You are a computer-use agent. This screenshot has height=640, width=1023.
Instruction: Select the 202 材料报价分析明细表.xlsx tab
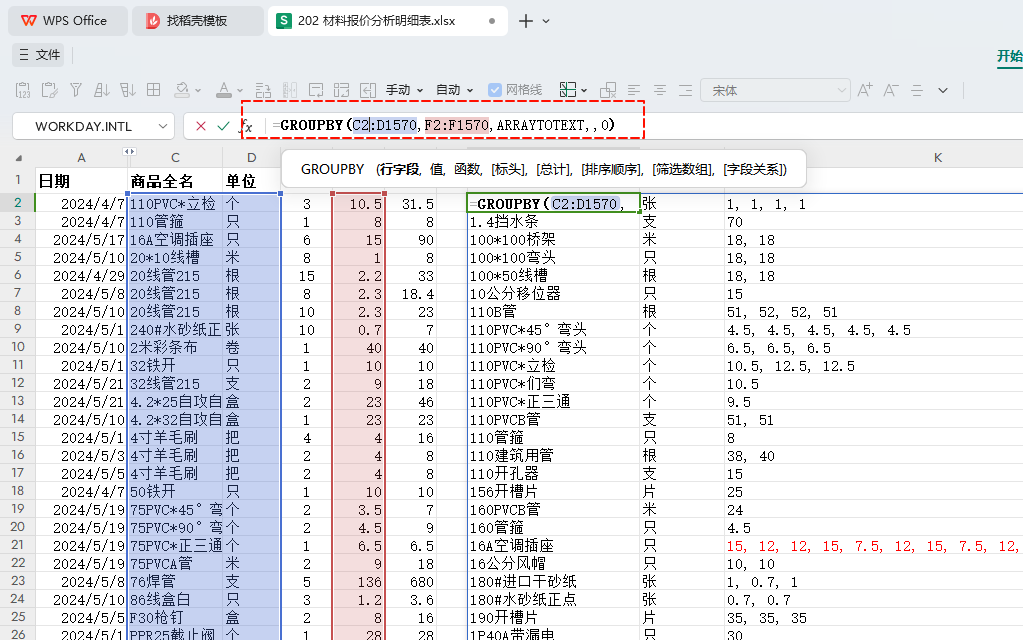coord(388,21)
